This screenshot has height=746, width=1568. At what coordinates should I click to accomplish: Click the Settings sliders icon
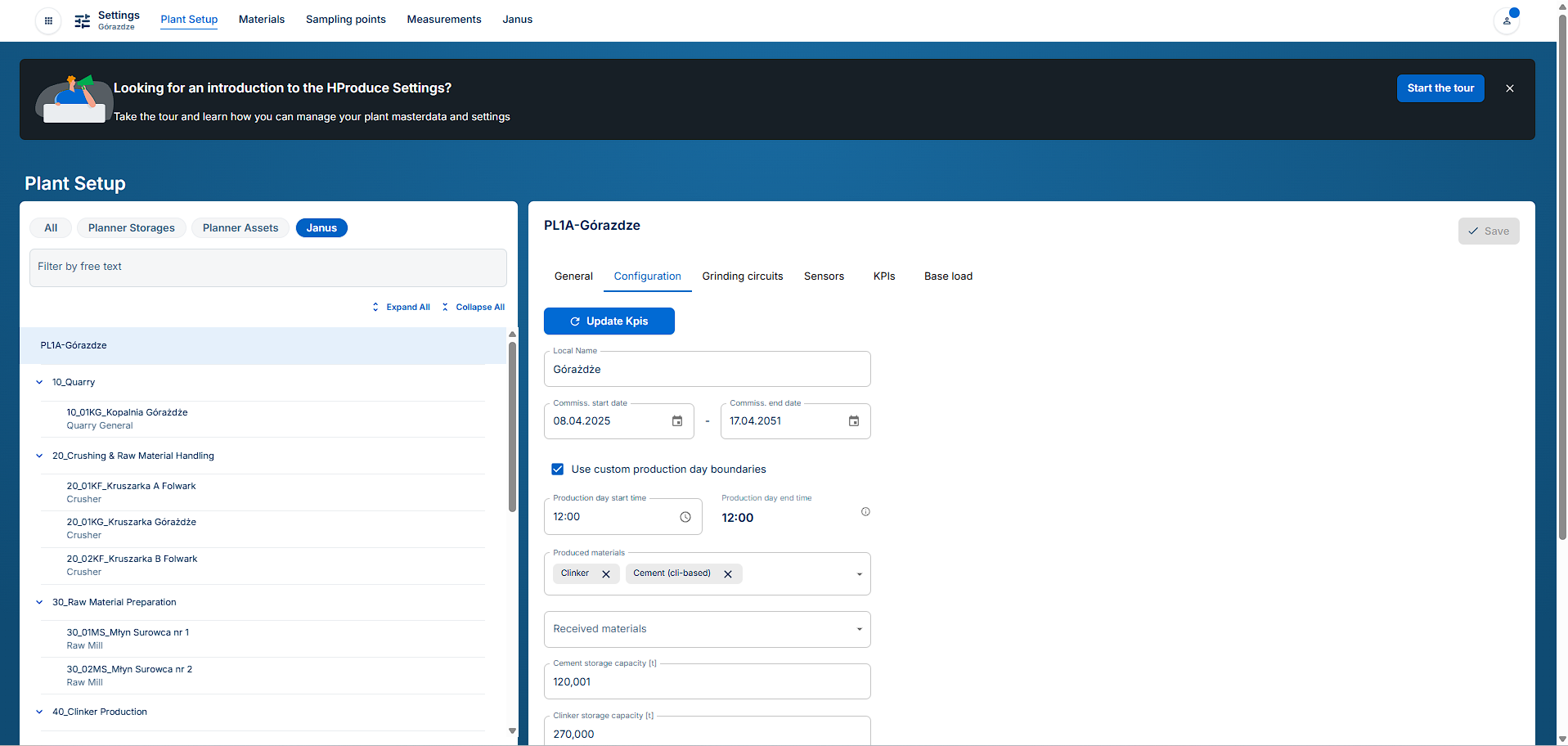83,21
